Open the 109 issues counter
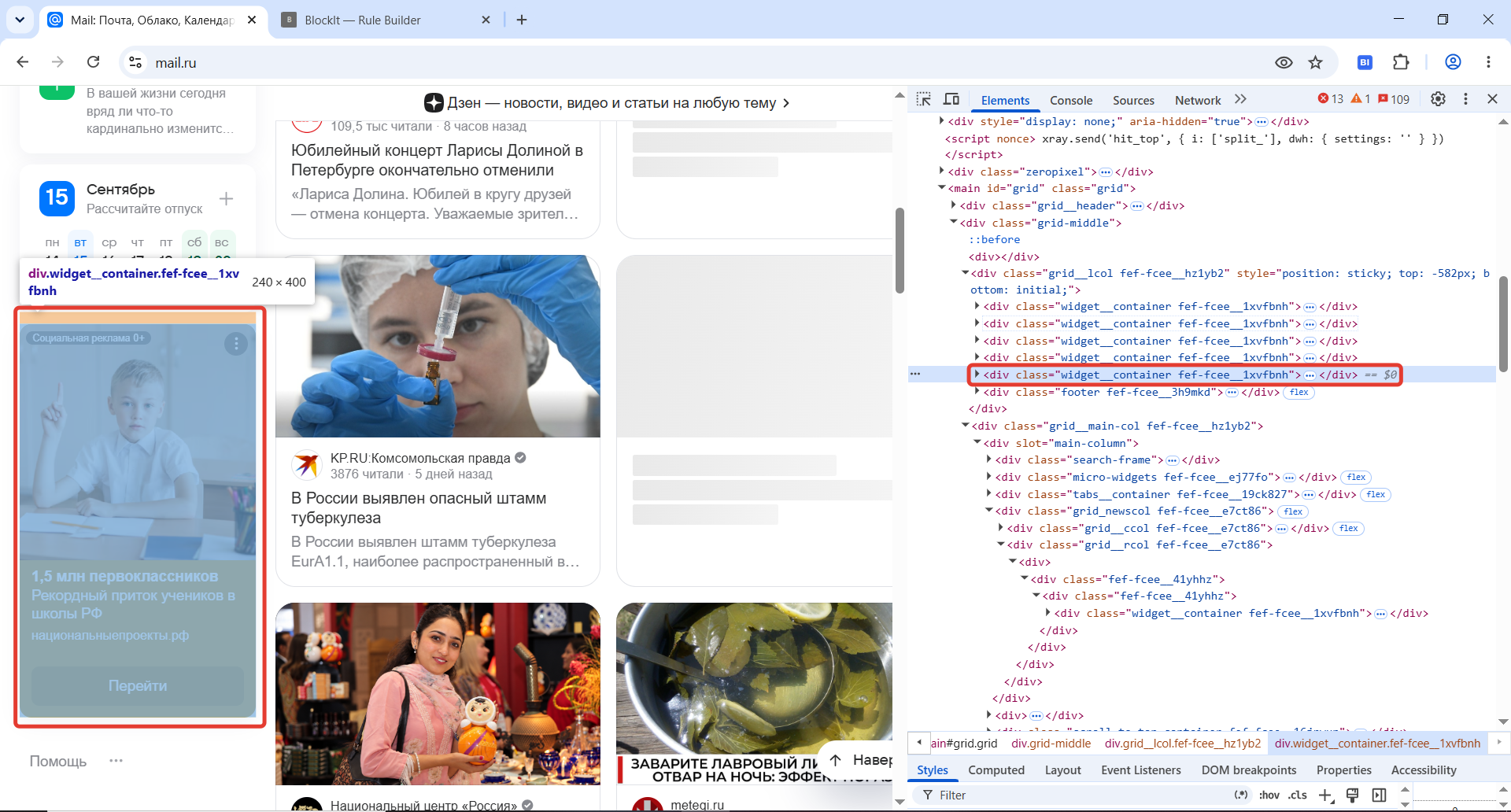This screenshot has width=1511, height=812. 1394,99
